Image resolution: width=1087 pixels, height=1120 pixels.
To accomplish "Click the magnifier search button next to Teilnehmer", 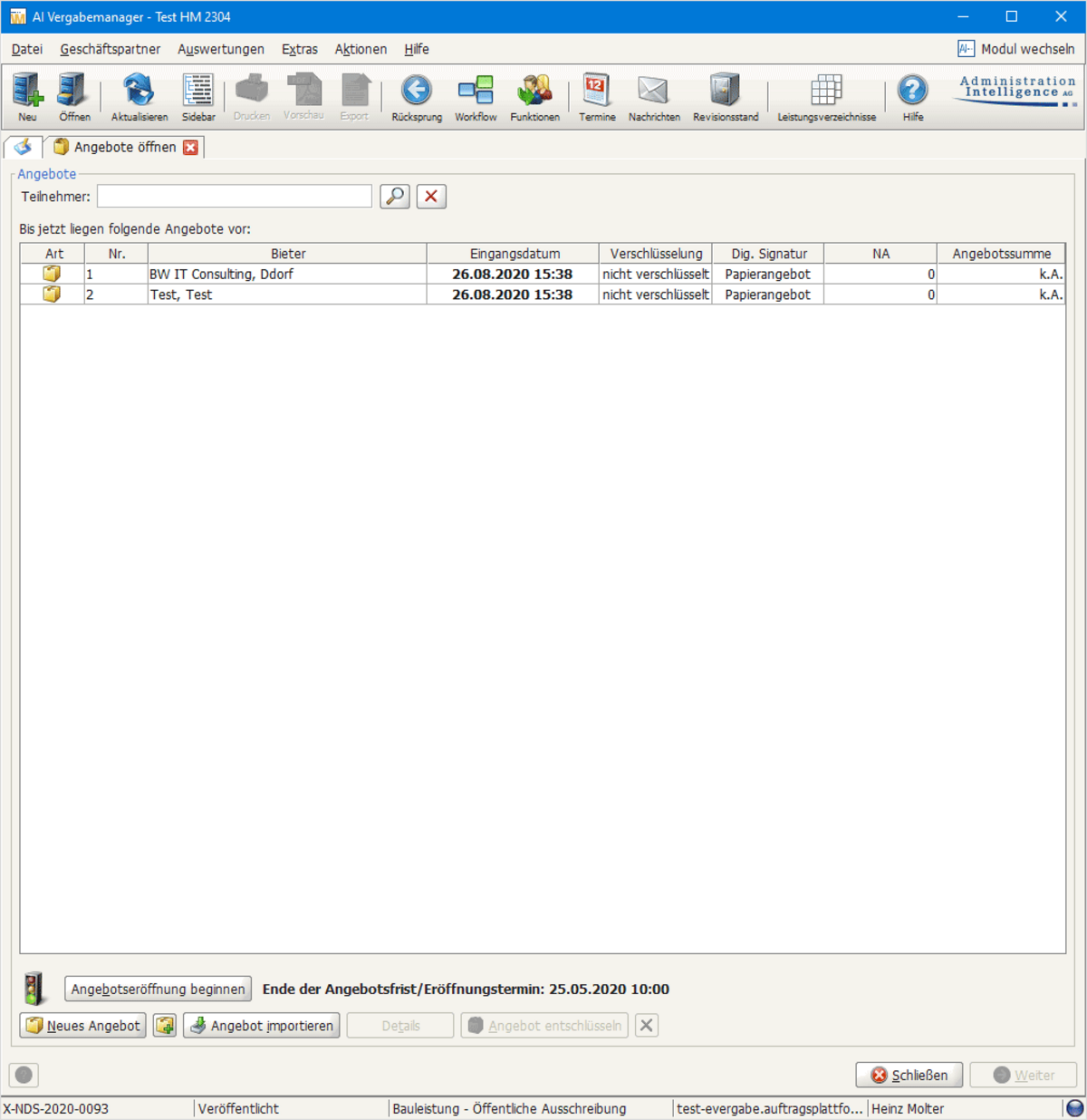I will coord(395,197).
